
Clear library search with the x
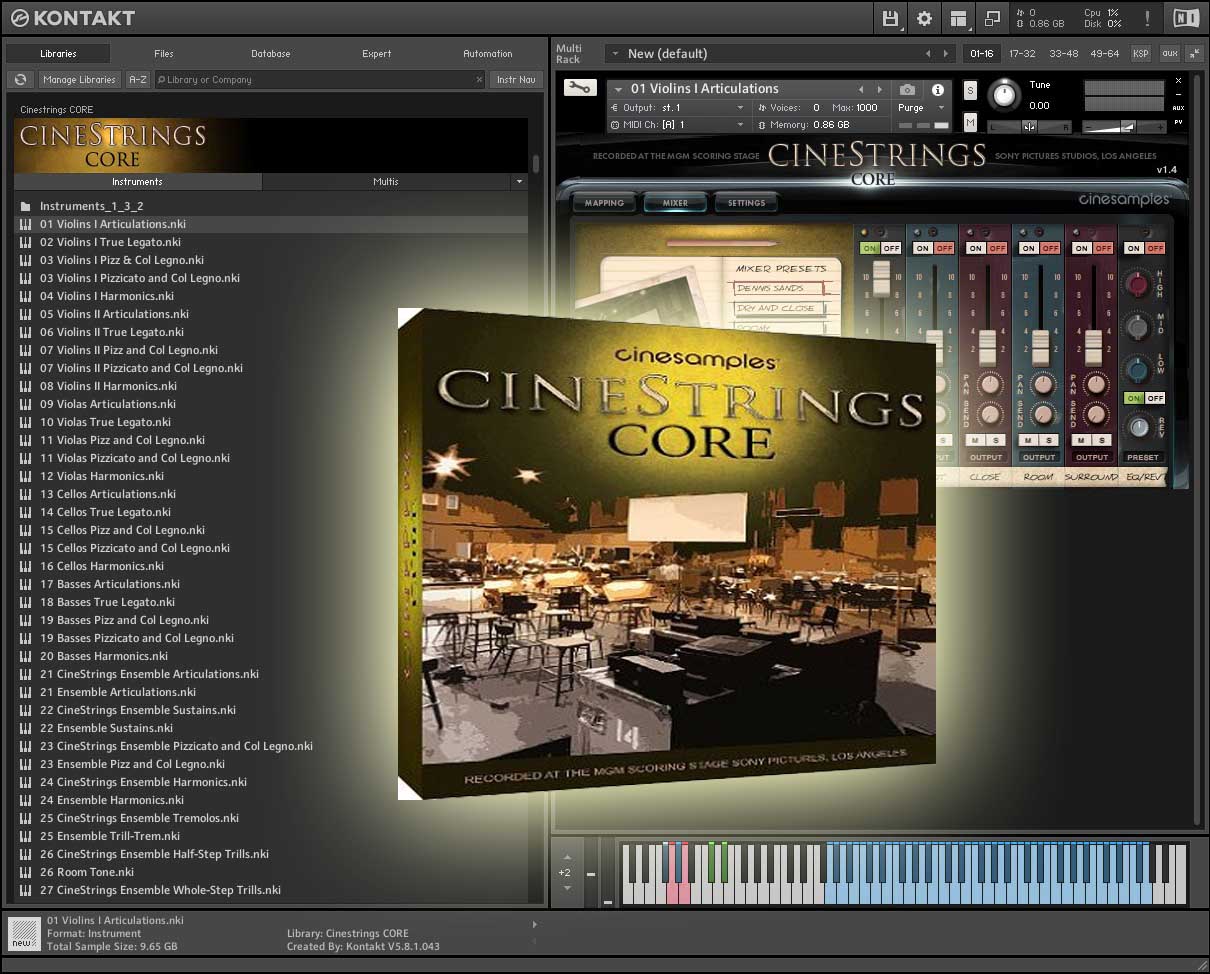[478, 80]
